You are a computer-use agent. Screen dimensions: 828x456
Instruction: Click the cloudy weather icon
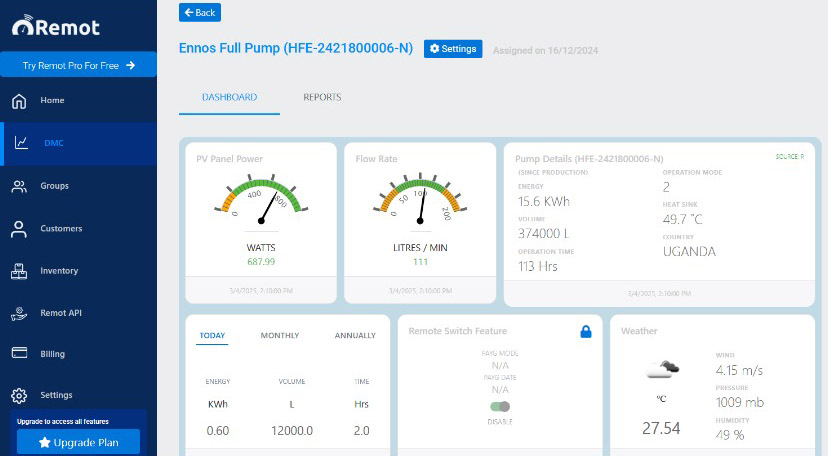point(662,369)
